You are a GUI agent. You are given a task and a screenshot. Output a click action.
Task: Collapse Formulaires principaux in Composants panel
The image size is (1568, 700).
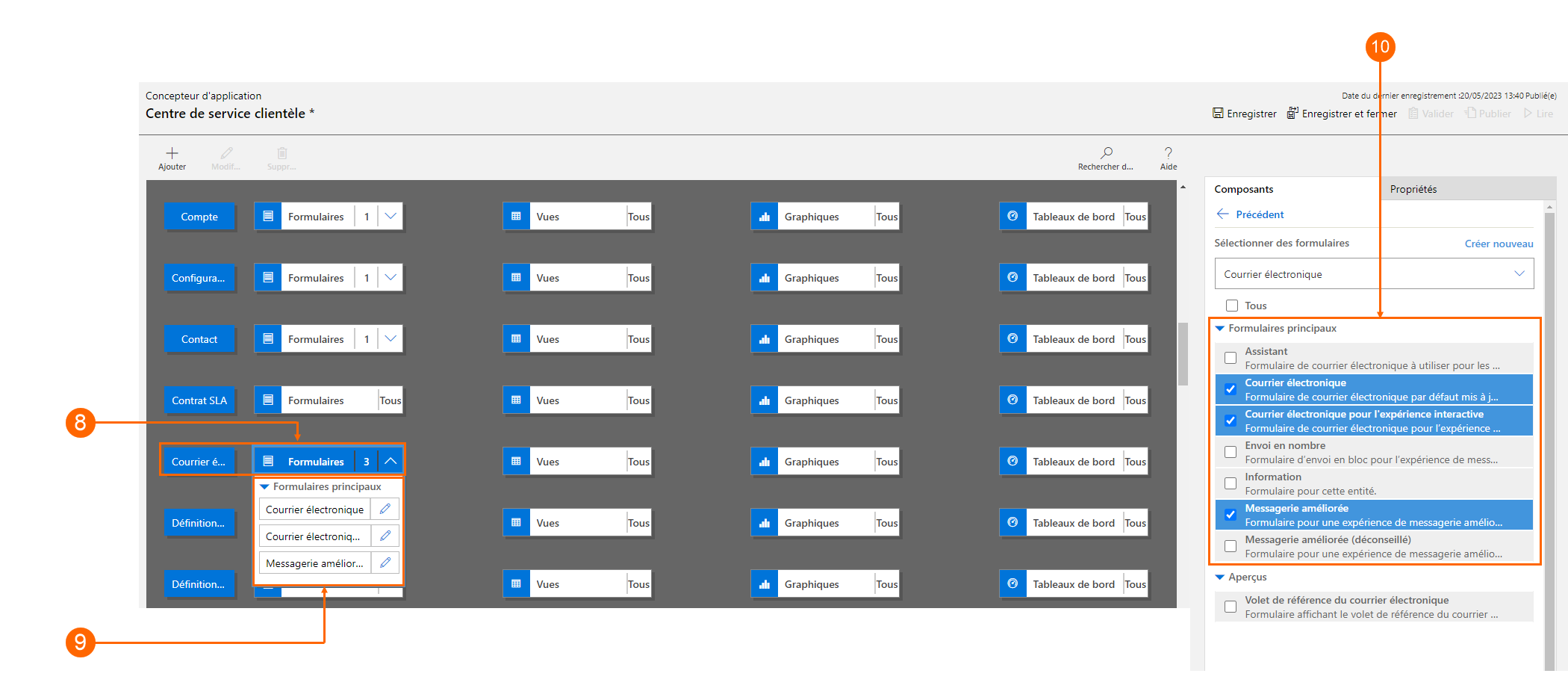pyautogui.click(x=1220, y=329)
